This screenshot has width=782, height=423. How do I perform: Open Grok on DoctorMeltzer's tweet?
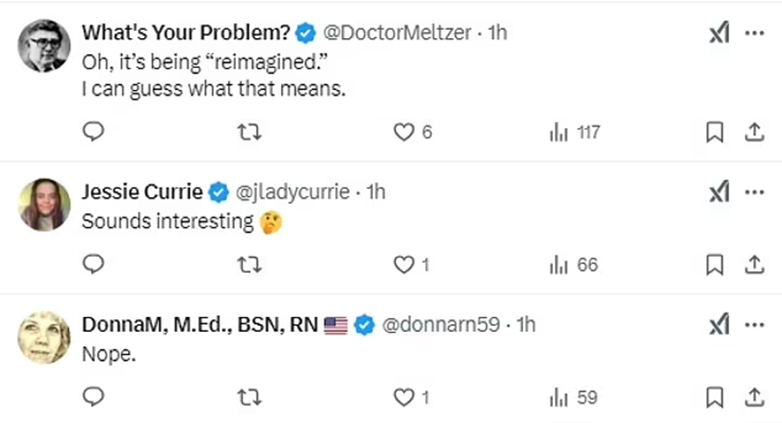point(719,33)
